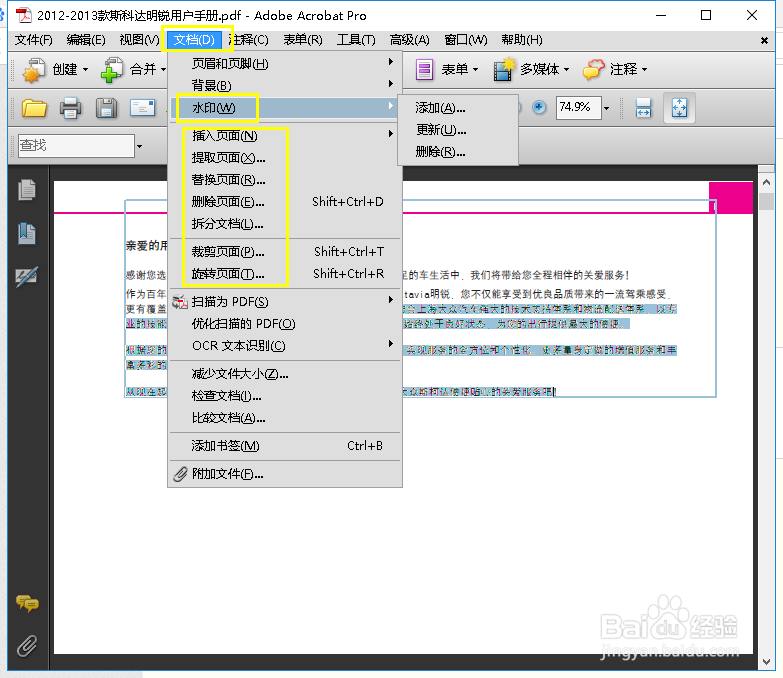Click the fit-width page icon
This screenshot has width=783, height=678.
[x=643, y=108]
